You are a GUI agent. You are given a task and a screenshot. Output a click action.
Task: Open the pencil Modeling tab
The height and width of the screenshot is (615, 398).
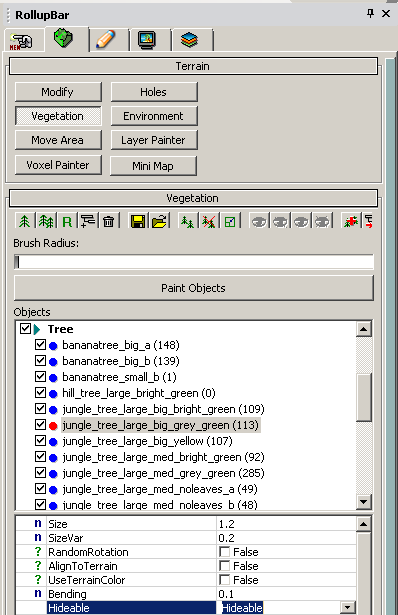tap(105, 40)
